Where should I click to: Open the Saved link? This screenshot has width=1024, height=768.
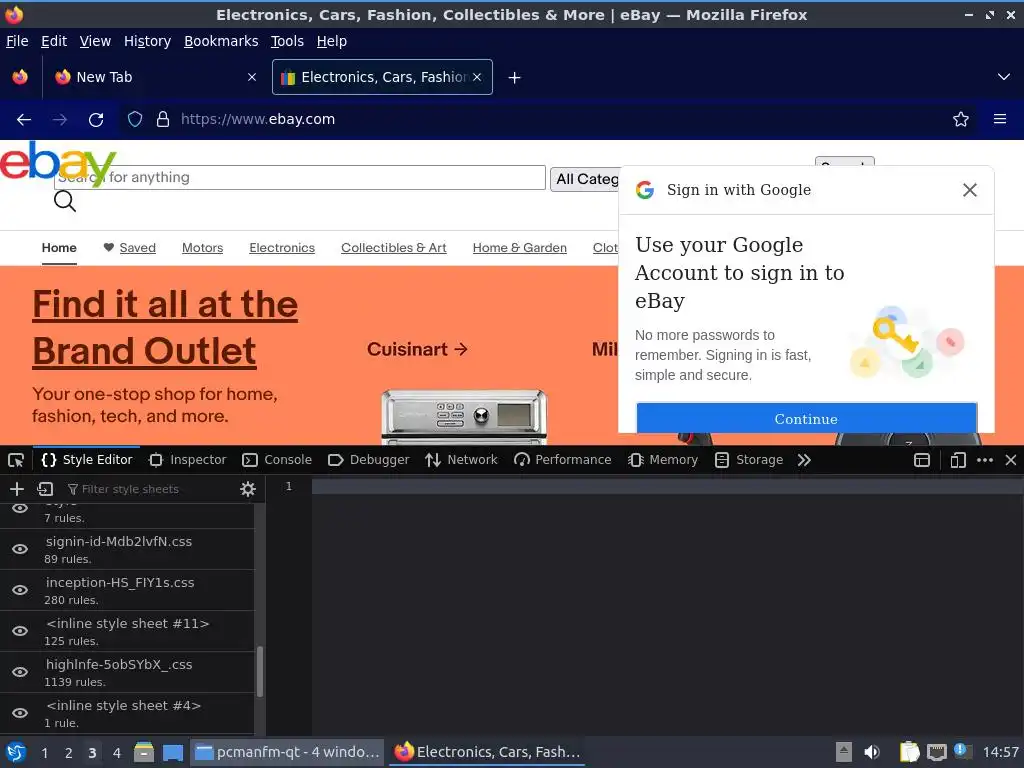pos(137,248)
